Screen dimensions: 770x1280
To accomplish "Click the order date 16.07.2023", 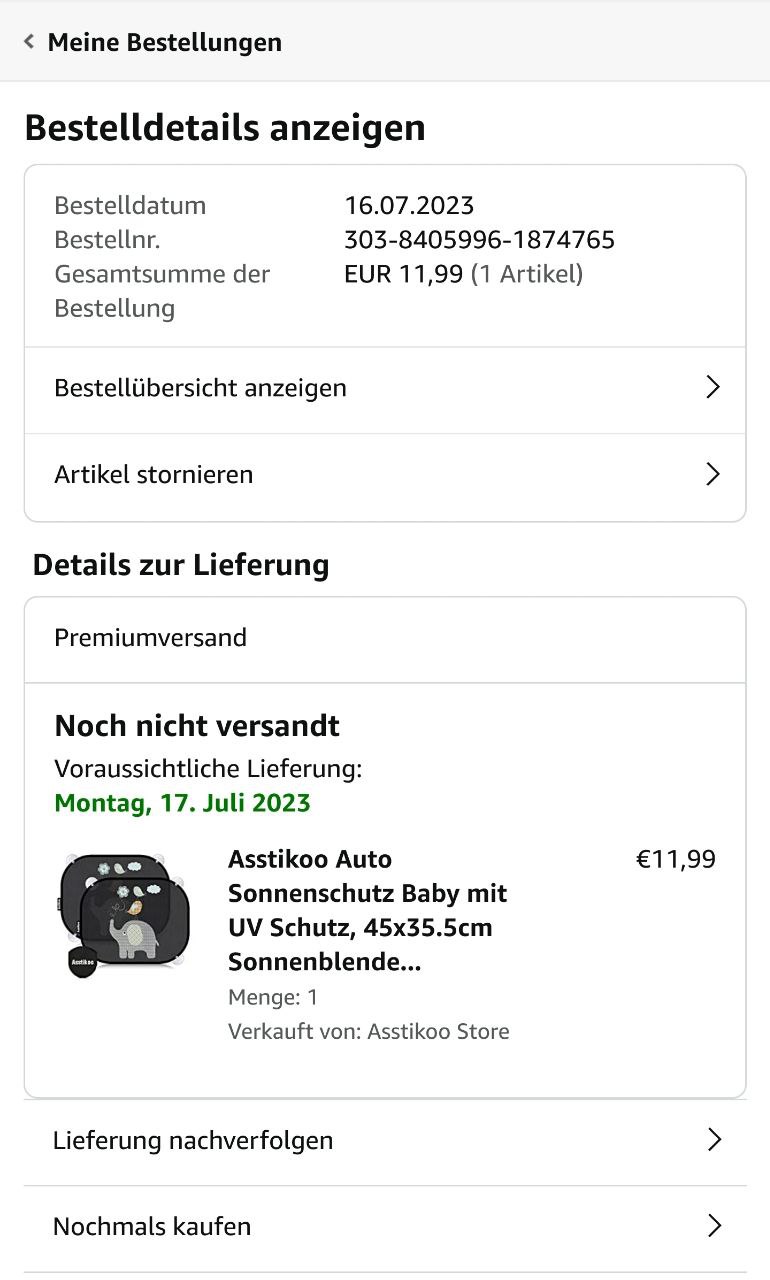I will 409,206.
